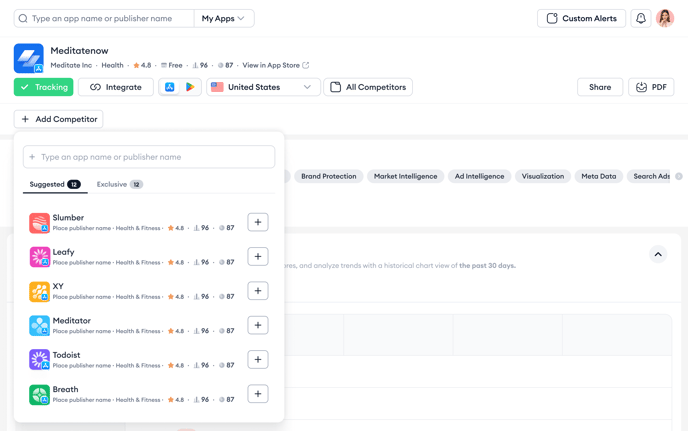Export the report via PDF button
This screenshot has height=431, width=688.
tap(651, 87)
